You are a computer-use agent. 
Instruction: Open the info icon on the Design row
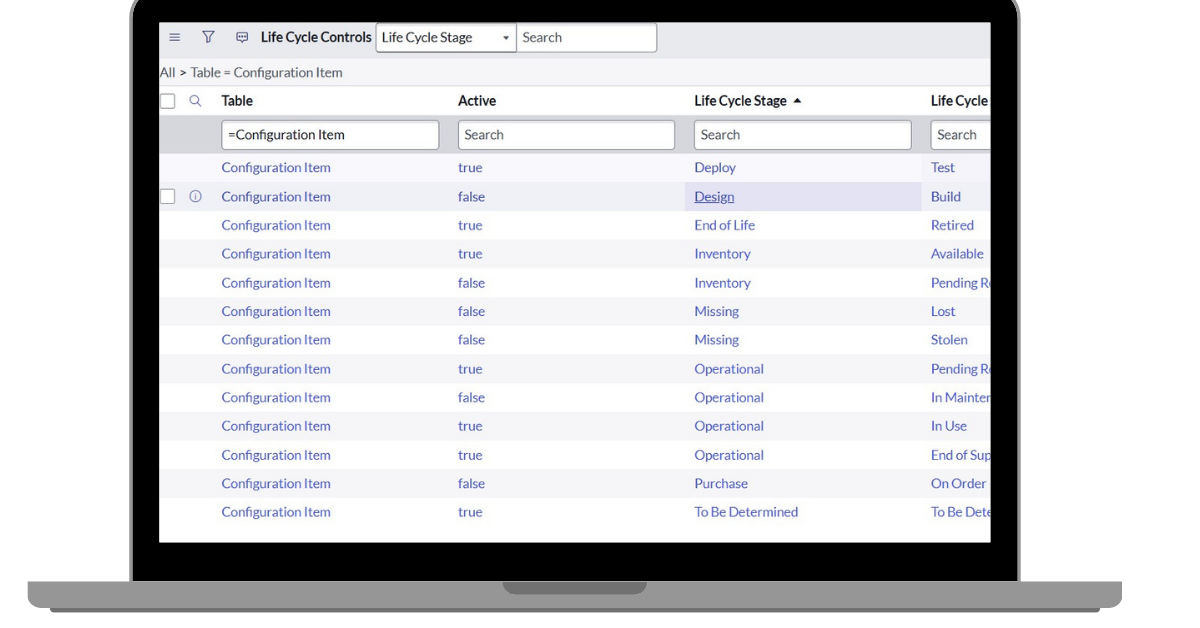(195, 196)
